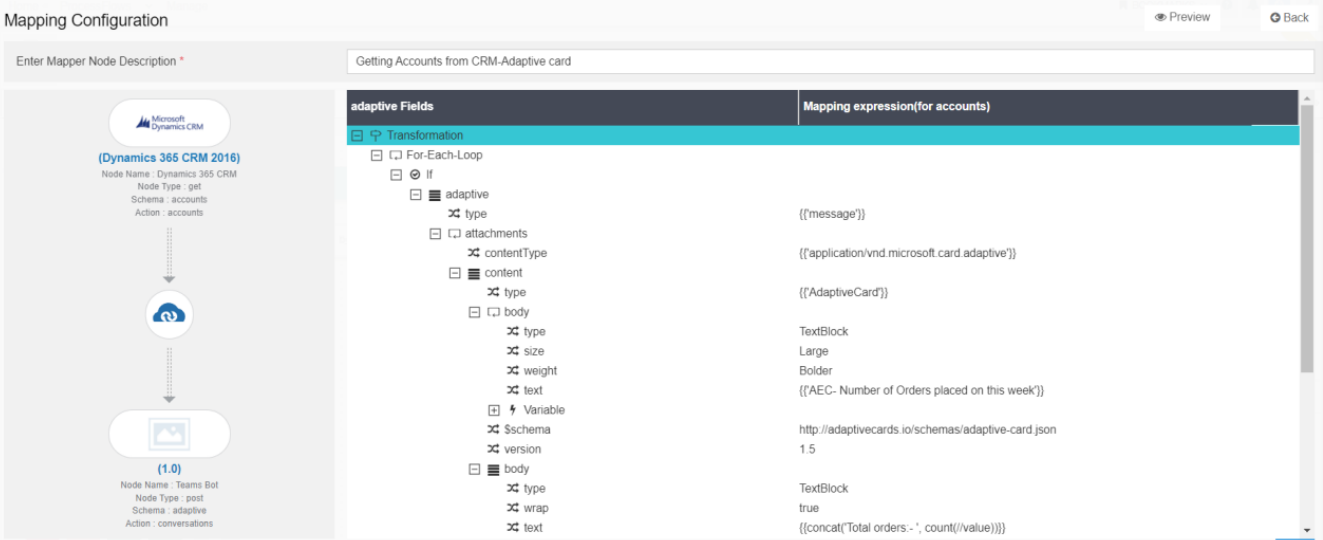Click the shuffle icon next to $schema
The image size is (1323, 540).
pos(493,429)
